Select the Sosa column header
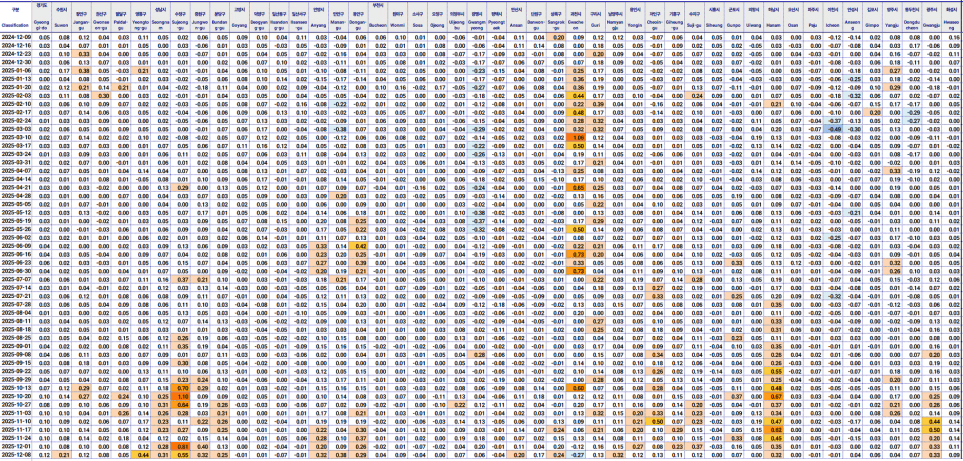963x461 pixels. point(418,18)
